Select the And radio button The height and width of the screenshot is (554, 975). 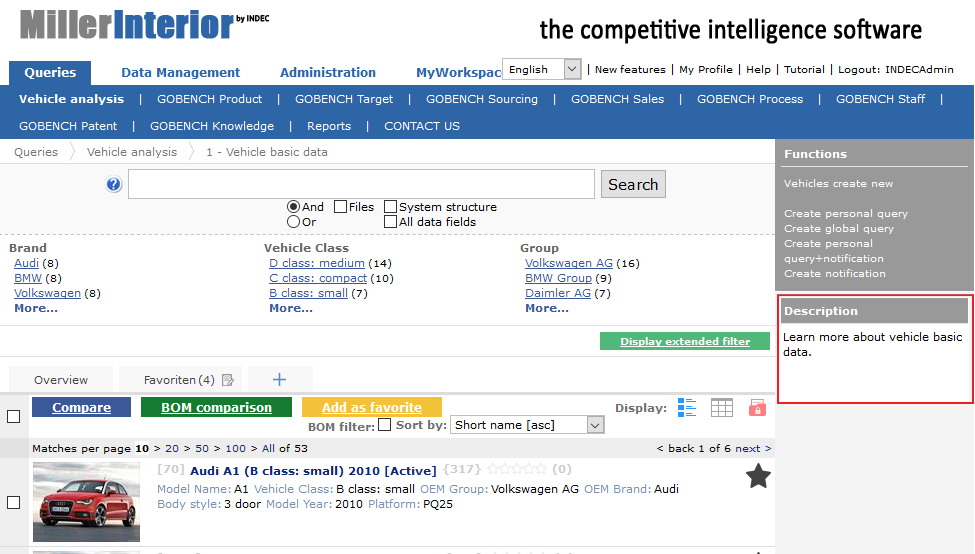point(293,206)
